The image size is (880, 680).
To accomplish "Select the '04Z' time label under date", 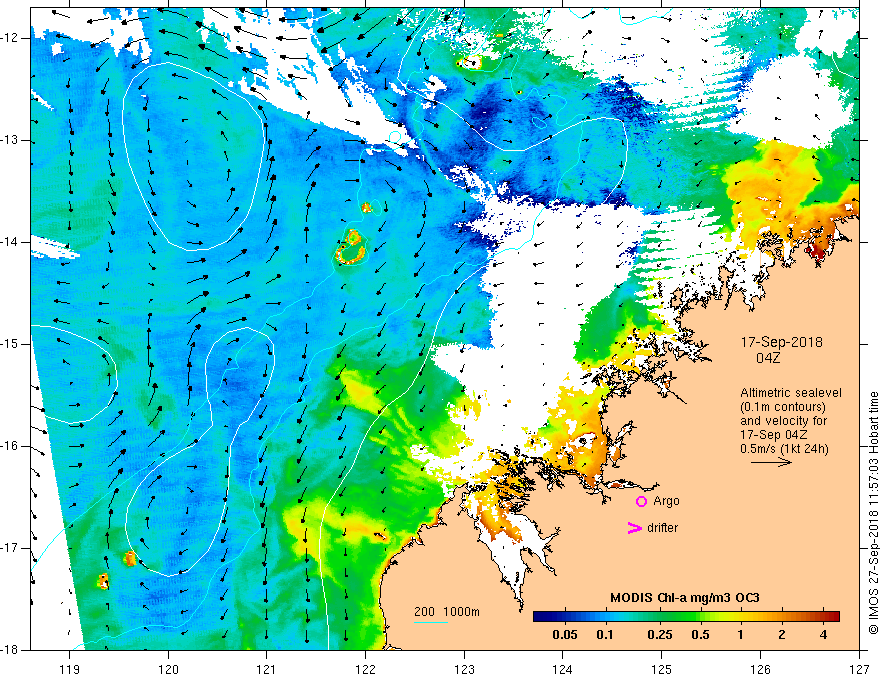I will [x=768, y=358].
